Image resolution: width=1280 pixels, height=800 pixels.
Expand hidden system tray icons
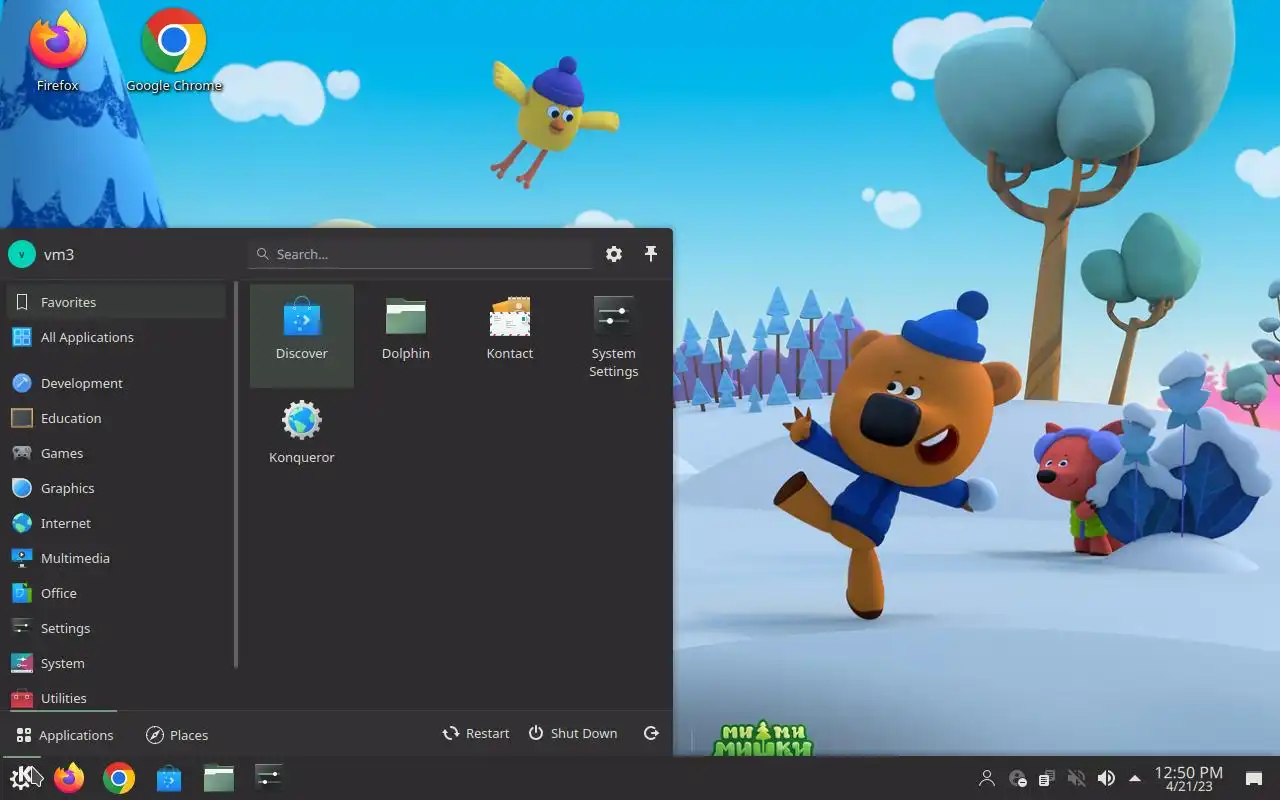(1135, 778)
